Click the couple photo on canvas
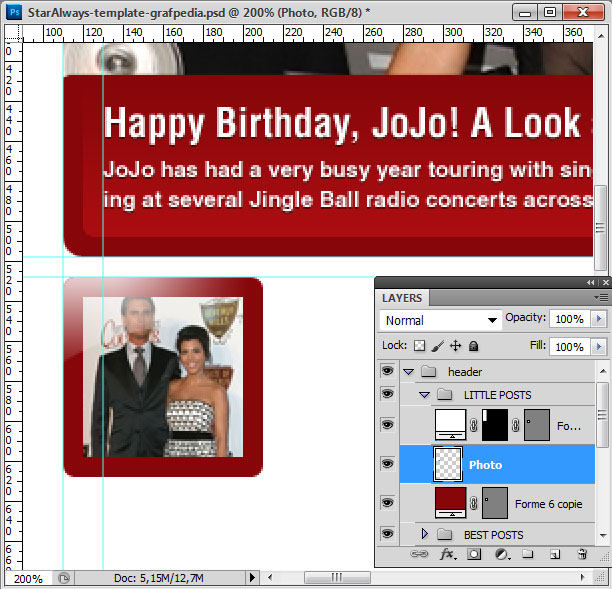612x589 pixels. click(x=163, y=377)
